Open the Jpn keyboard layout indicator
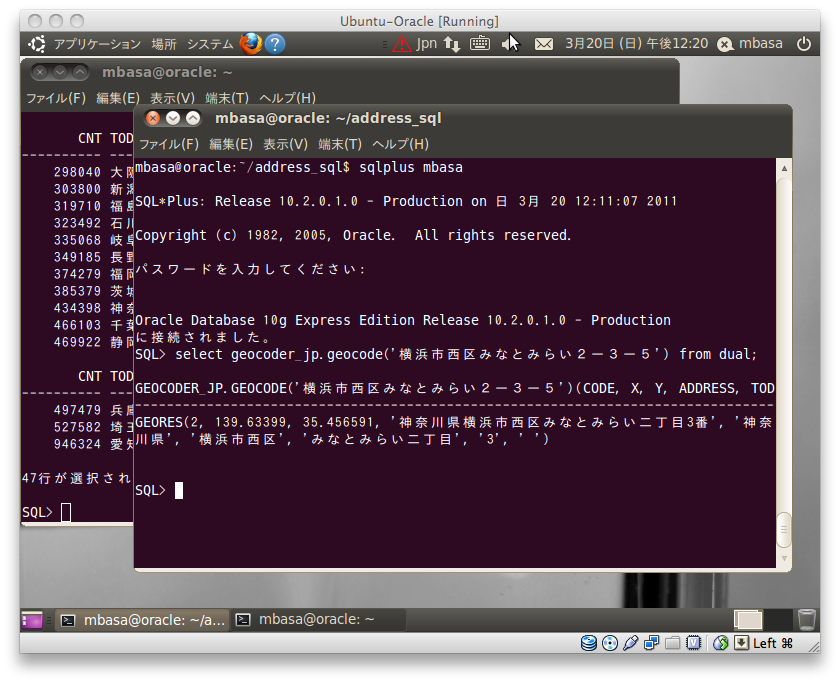Viewport: 840px width, 683px height. click(426, 43)
